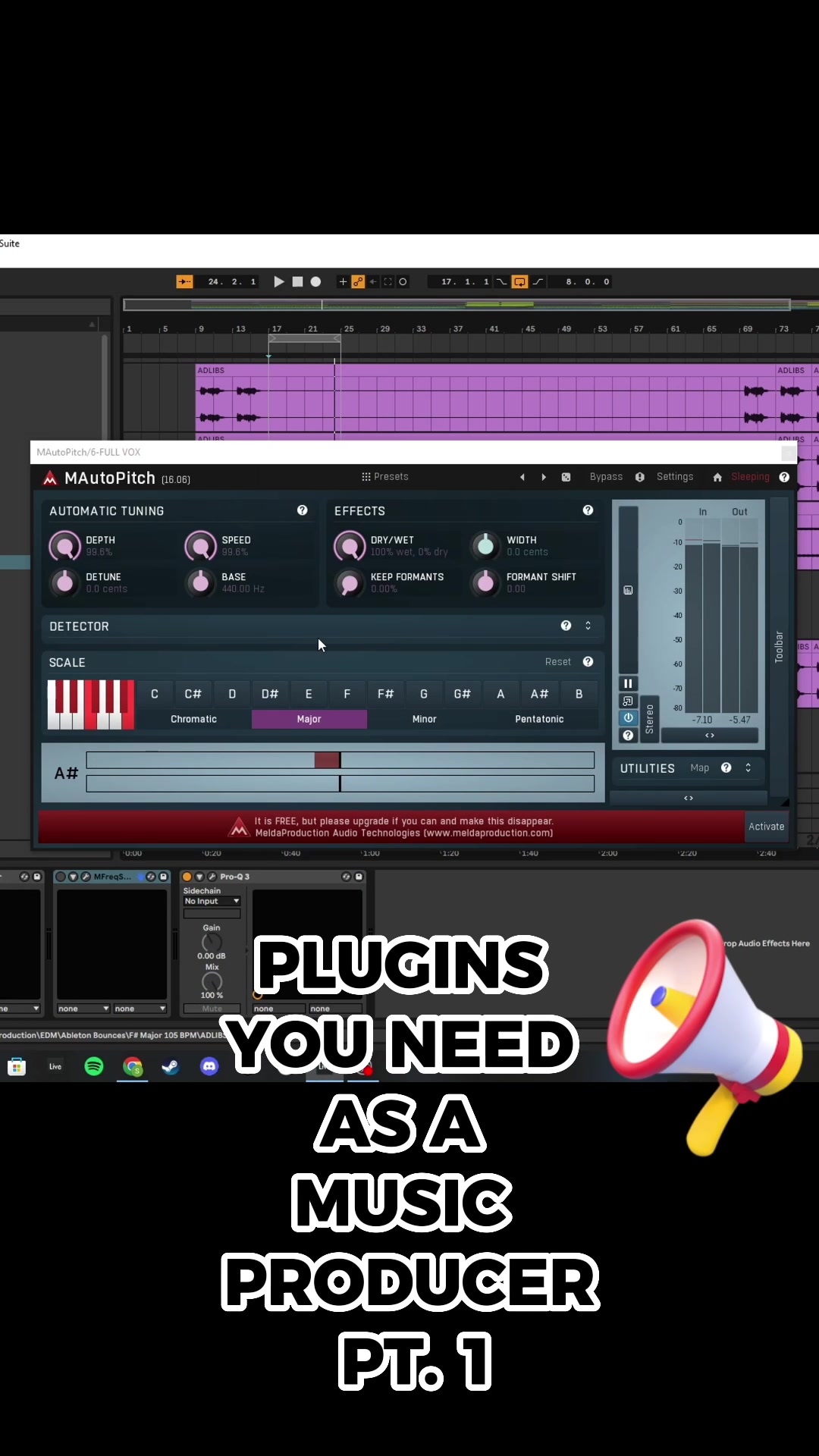This screenshot has width=819, height=1456.
Task: Click the meter popup window icon
Action: pyautogui.click(x=628, y=701)
